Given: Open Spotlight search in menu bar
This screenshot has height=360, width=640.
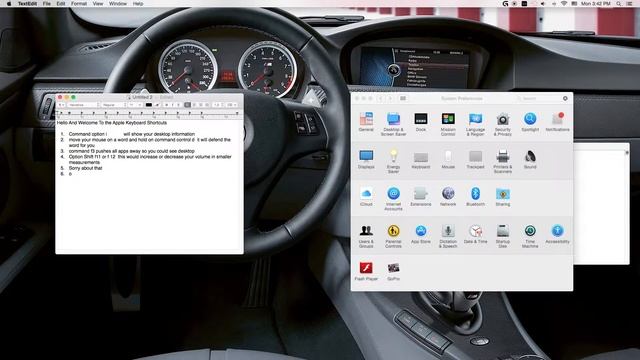Looking at the screenshot, I should pos(619,4).
